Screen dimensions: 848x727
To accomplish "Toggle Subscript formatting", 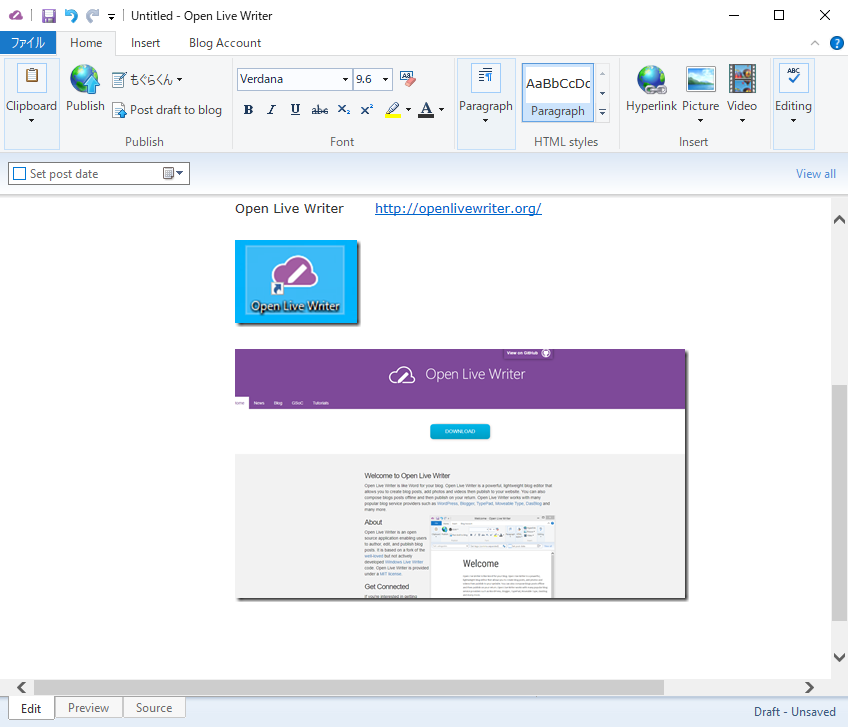I will tap(343, 110).
